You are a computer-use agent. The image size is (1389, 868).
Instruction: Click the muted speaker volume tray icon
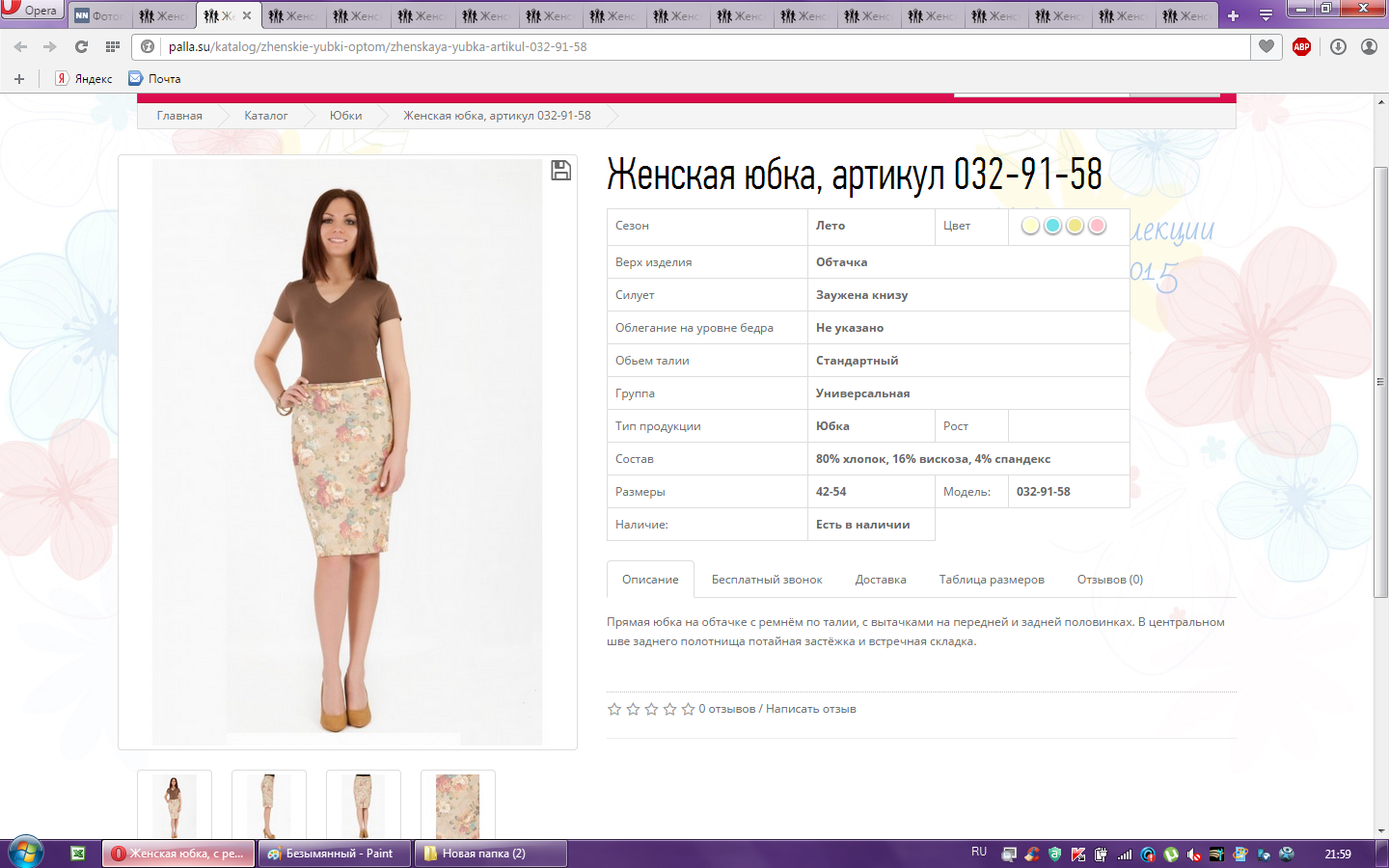point(1194,854)
